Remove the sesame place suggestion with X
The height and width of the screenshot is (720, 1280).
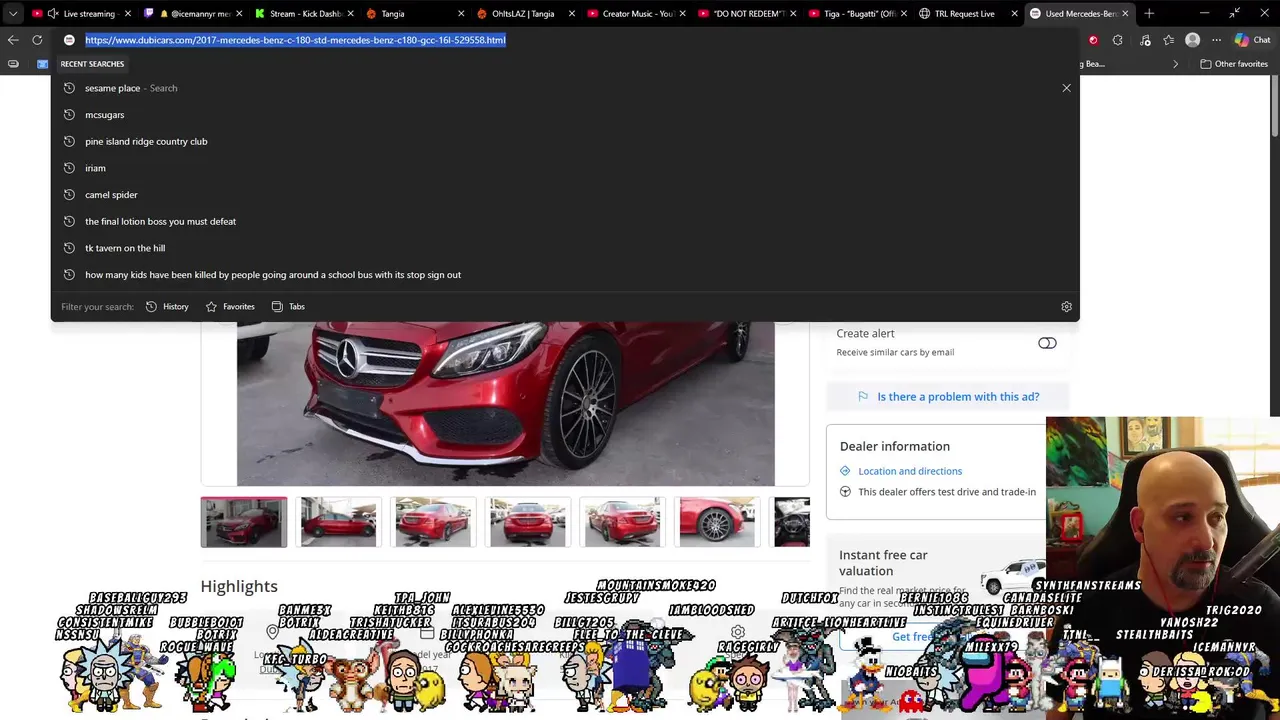(x=1066, y=88)
